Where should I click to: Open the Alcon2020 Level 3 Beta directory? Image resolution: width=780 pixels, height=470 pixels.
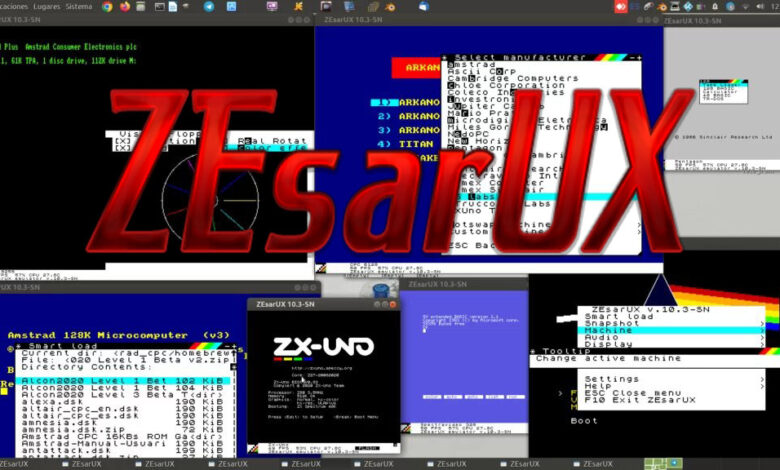122,395
